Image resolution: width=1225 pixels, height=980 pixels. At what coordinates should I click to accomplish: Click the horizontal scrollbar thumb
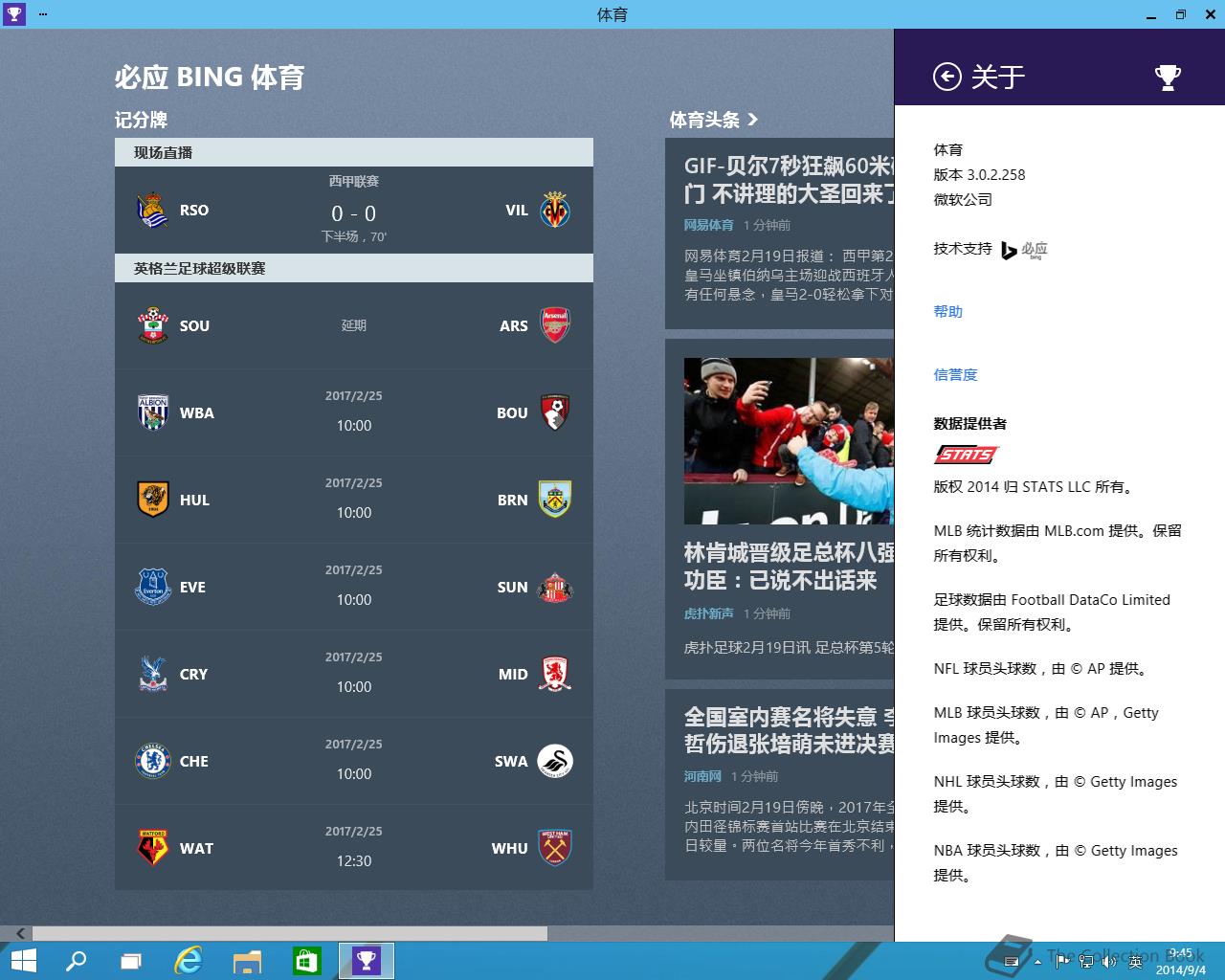coord(290,933)
